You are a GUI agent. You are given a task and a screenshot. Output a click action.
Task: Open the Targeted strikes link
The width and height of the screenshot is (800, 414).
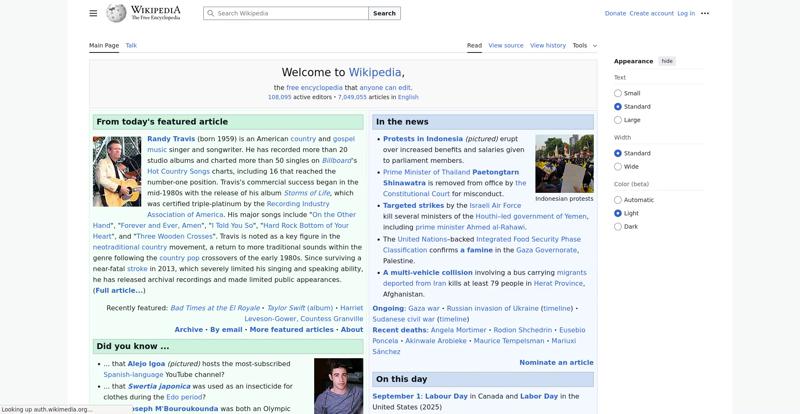point(413,205)
